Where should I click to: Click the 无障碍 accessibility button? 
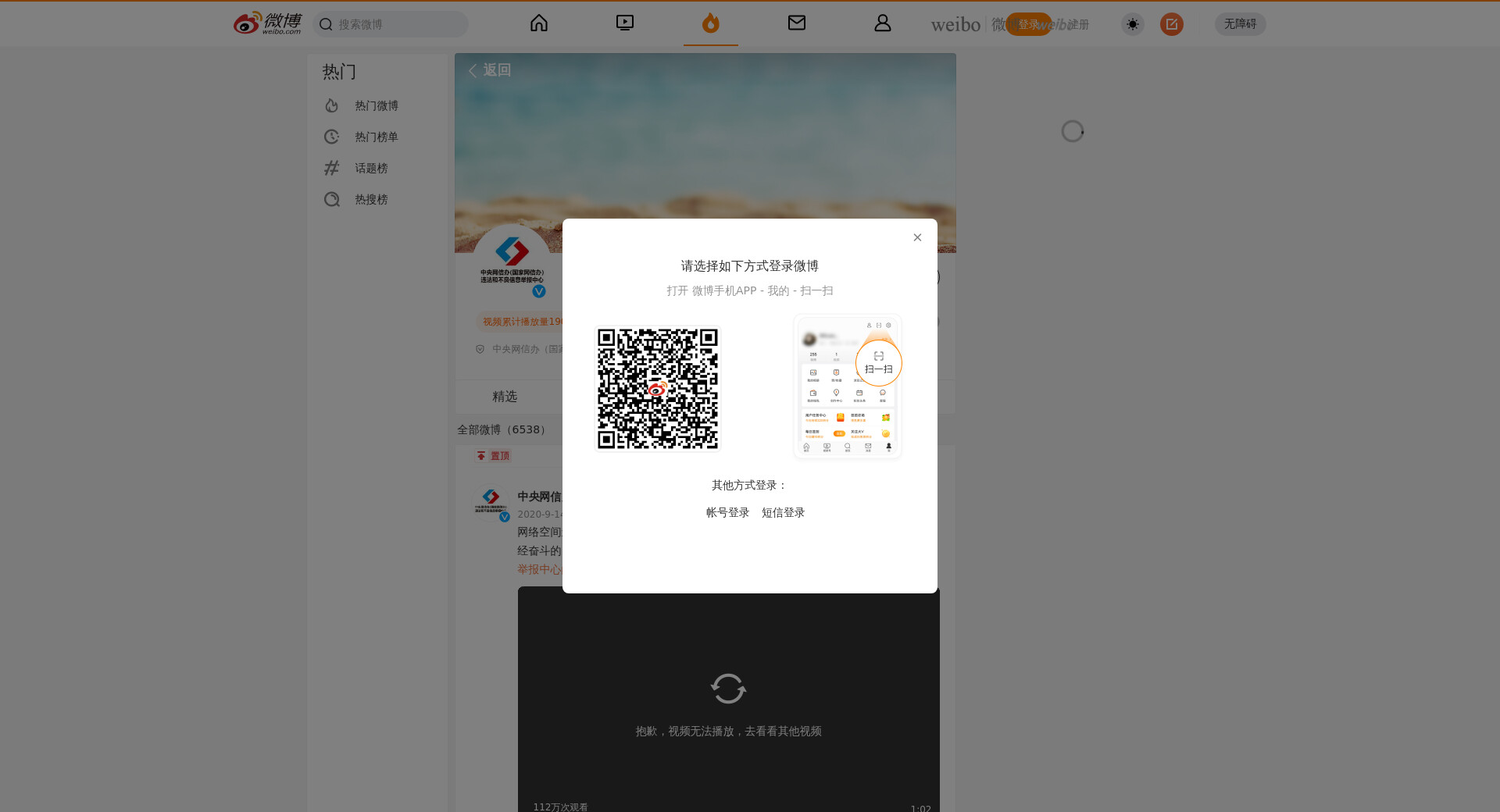coord(1241,24)
